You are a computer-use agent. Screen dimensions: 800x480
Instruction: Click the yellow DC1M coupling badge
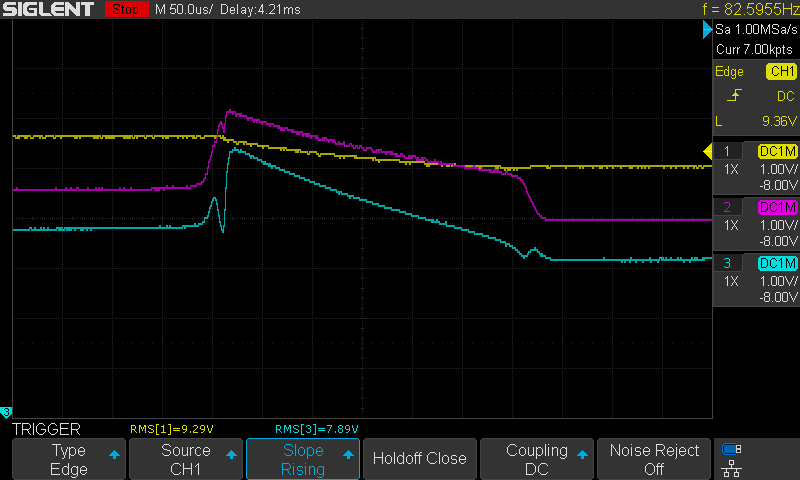click(x=777, y=151)
